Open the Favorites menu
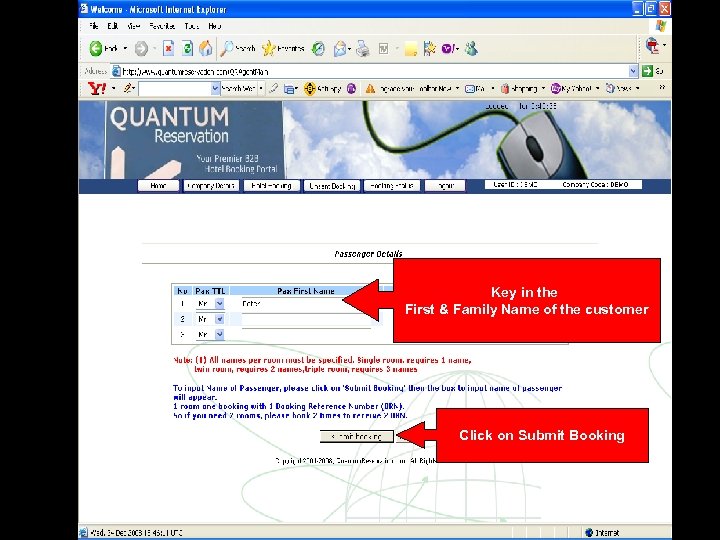 162,26
